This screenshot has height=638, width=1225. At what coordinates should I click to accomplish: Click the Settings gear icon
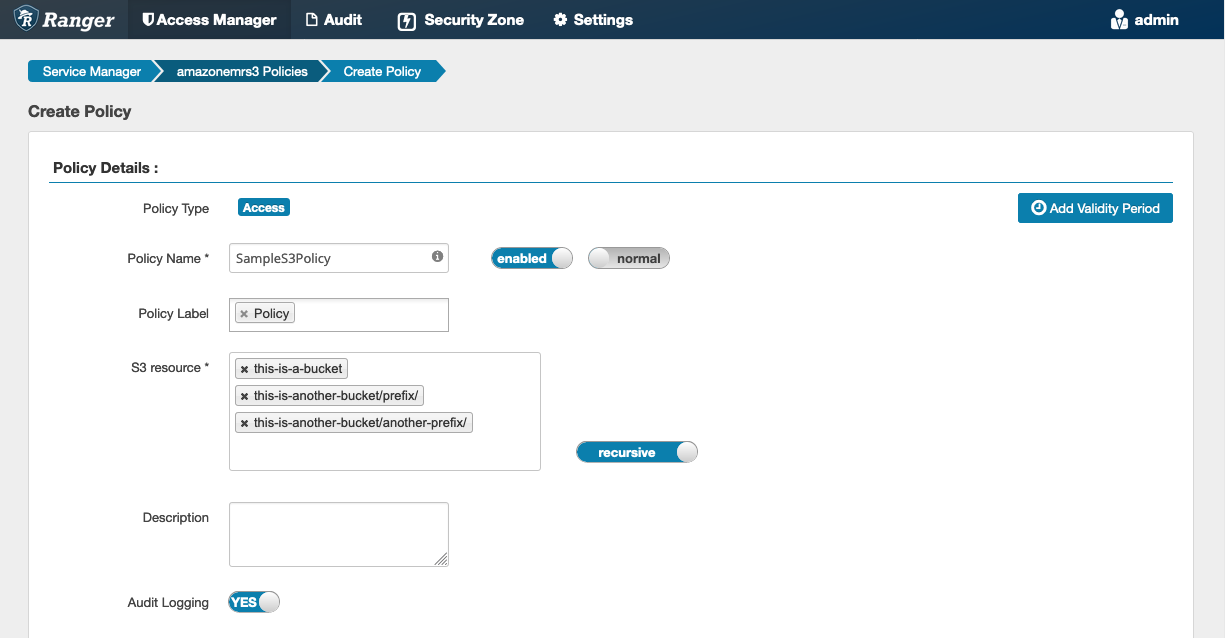point(561,19)
